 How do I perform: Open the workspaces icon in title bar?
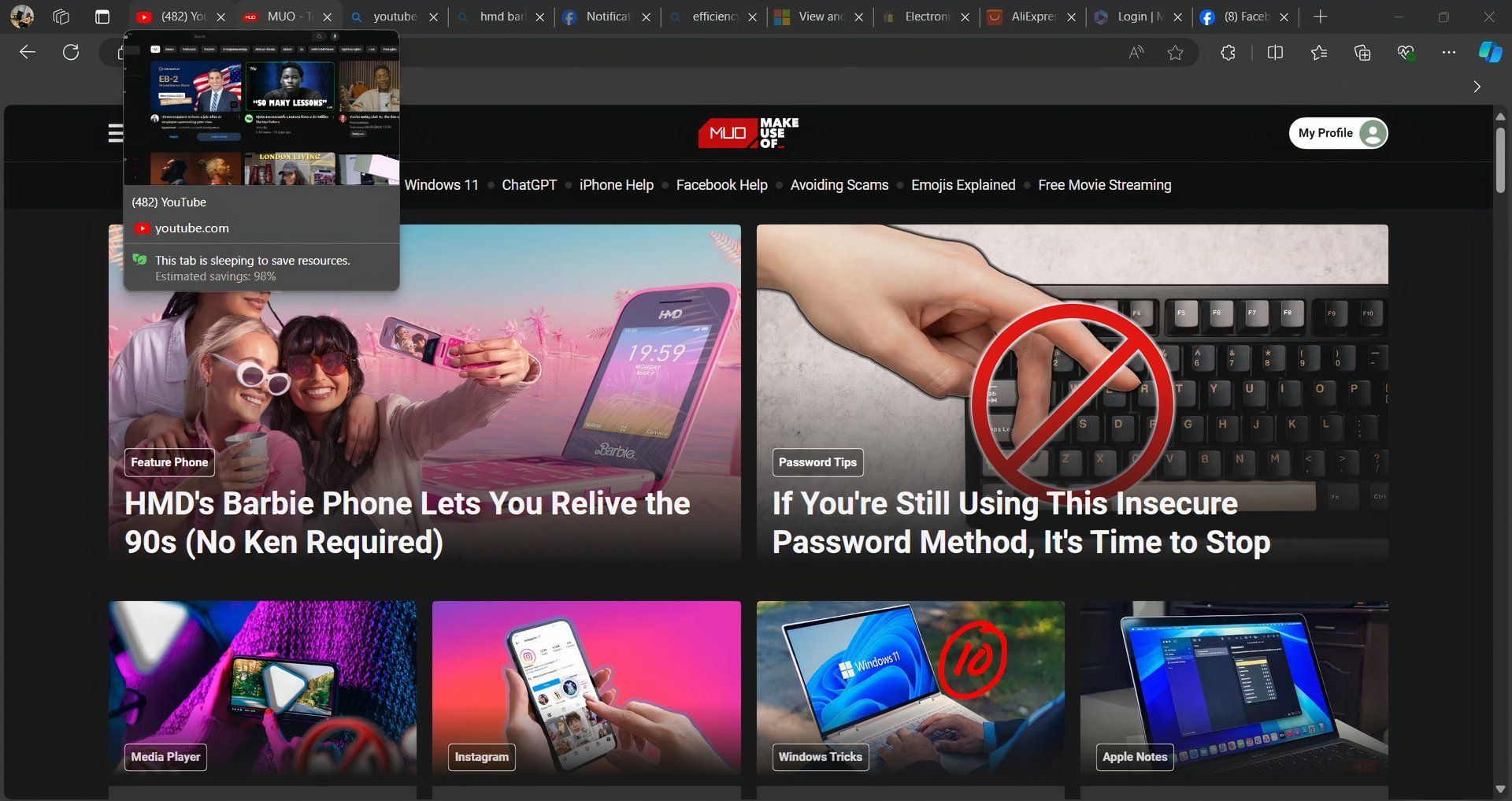(61, 17)
